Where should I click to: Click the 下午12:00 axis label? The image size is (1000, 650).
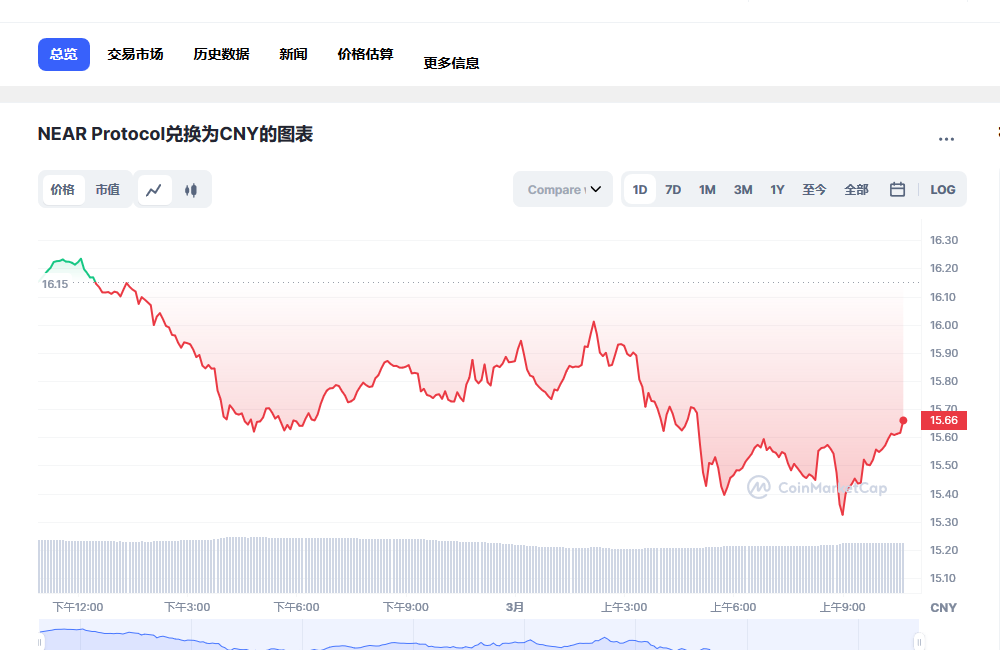click(x=78, y=607)
